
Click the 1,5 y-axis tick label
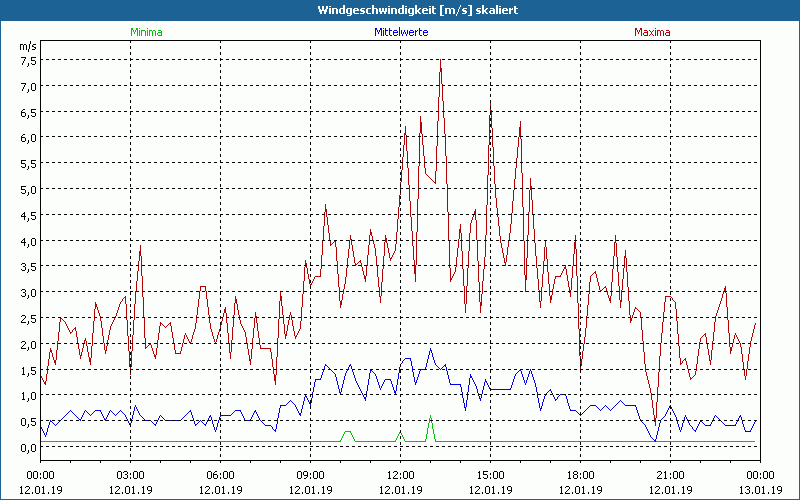pyautogui.click(x=28, y=370)
